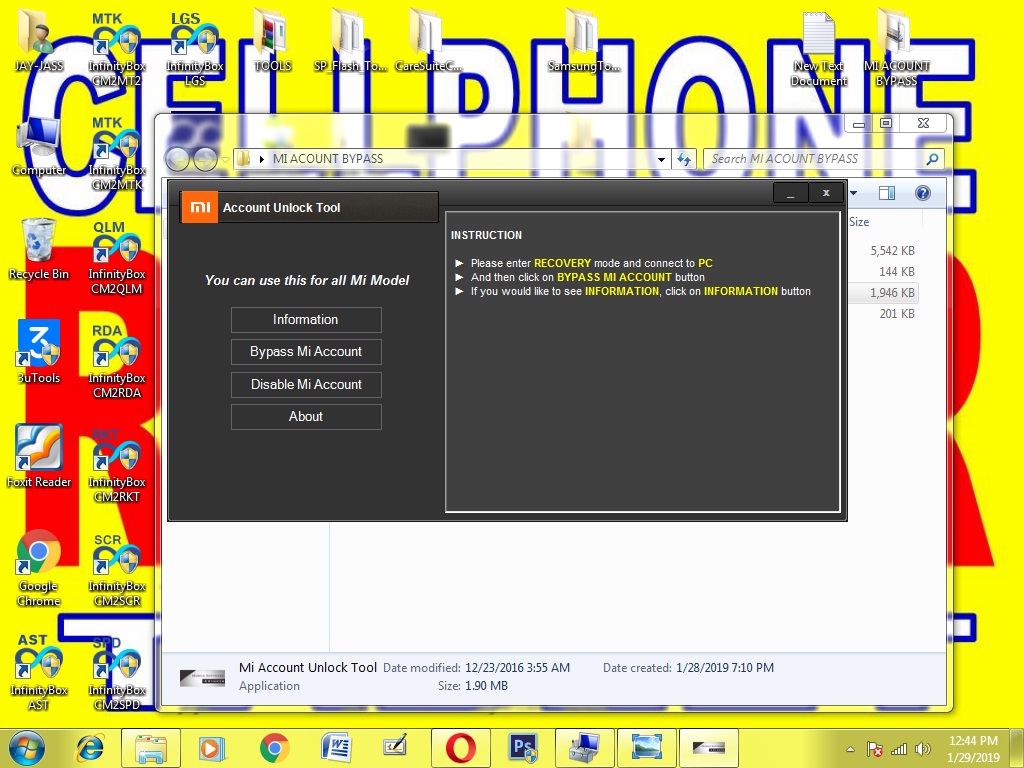
Task: Open InfinityBox CM2MTK desktop shortcut
Action: (117, 153)
